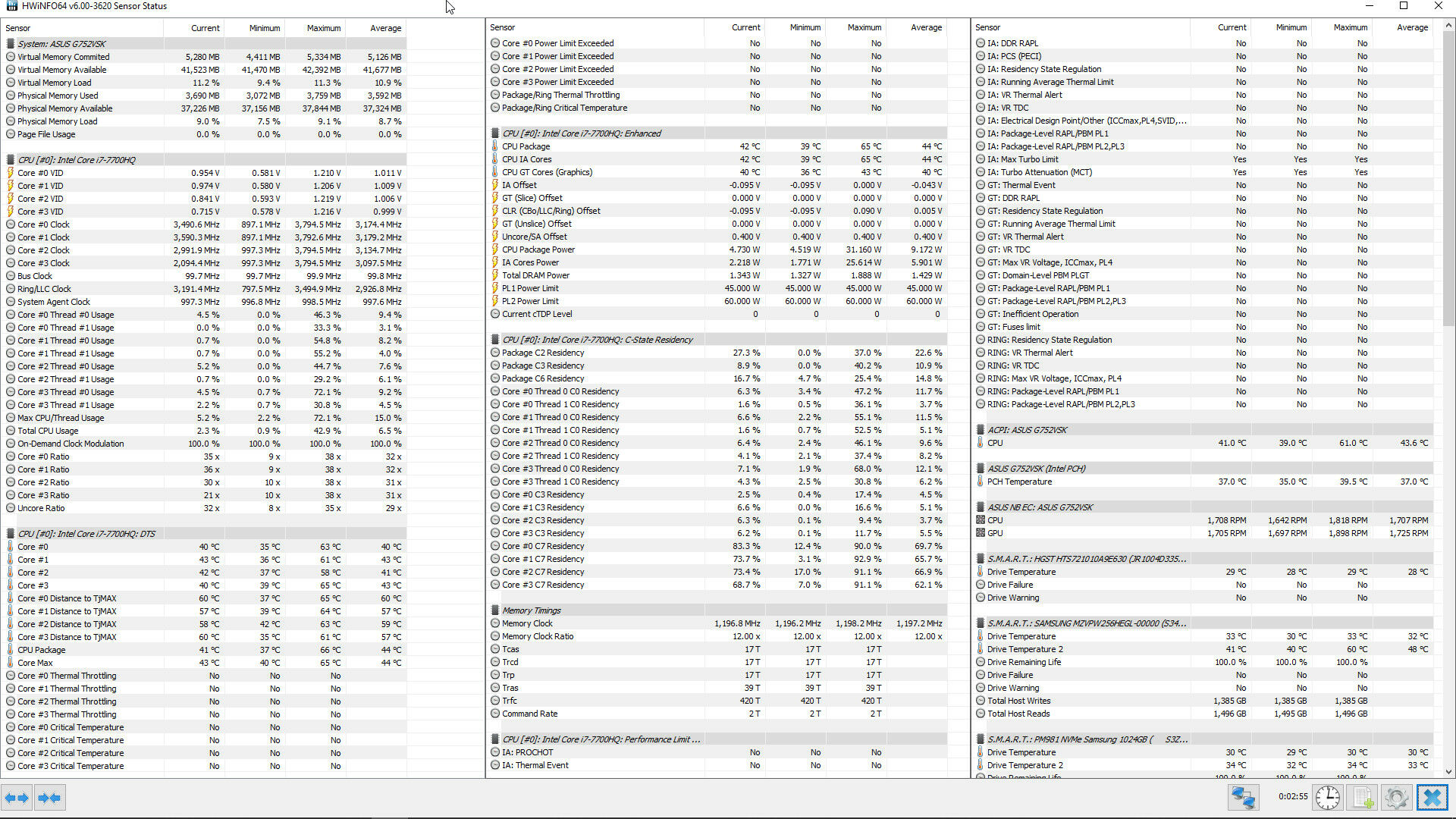
Task: Click the circle icon beside Total Host Writes
Action: [x=981, y=701]
